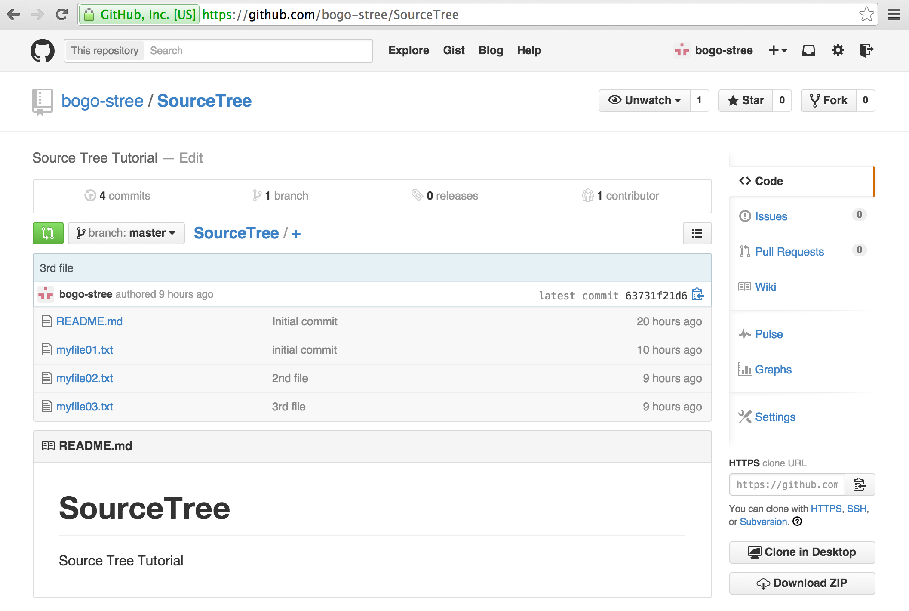
Task: Click the fork count next to Fork
Action: [x=865, y=100]
